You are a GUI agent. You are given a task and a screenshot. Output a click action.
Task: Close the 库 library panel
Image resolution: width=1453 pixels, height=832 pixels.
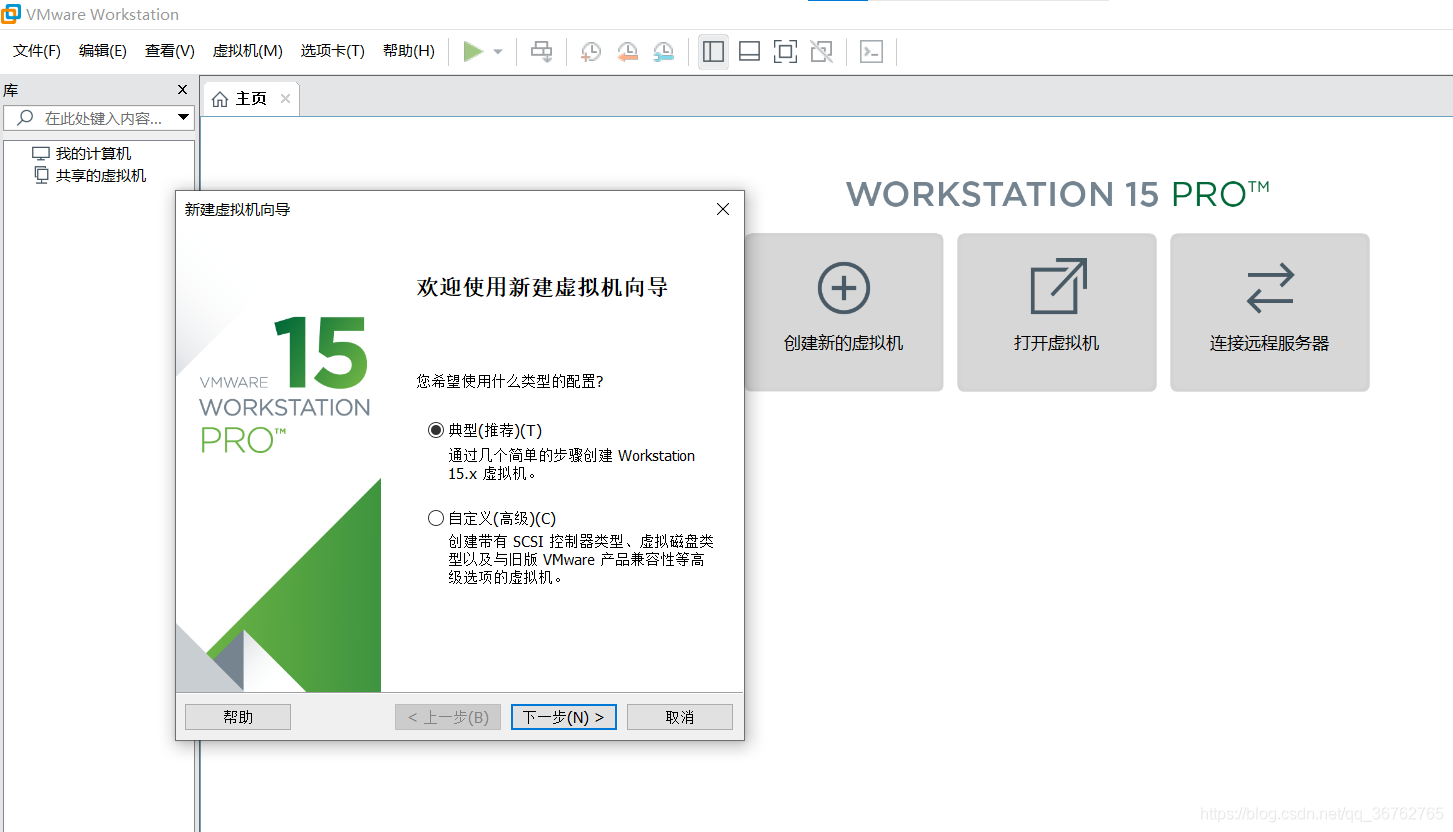pyautogui.click(x=182, y=90)
